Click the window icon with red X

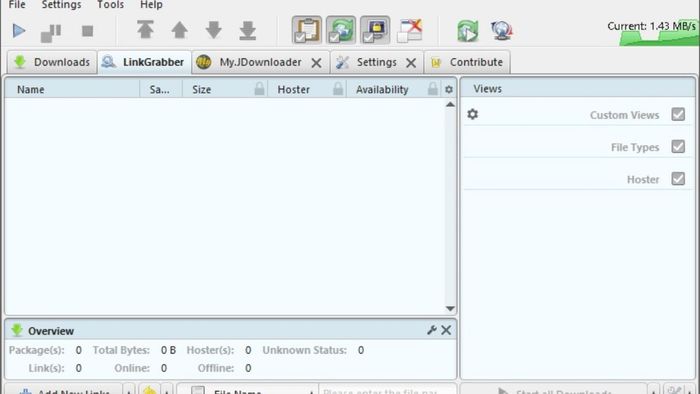pyautogui.click(x=410, y=30)
